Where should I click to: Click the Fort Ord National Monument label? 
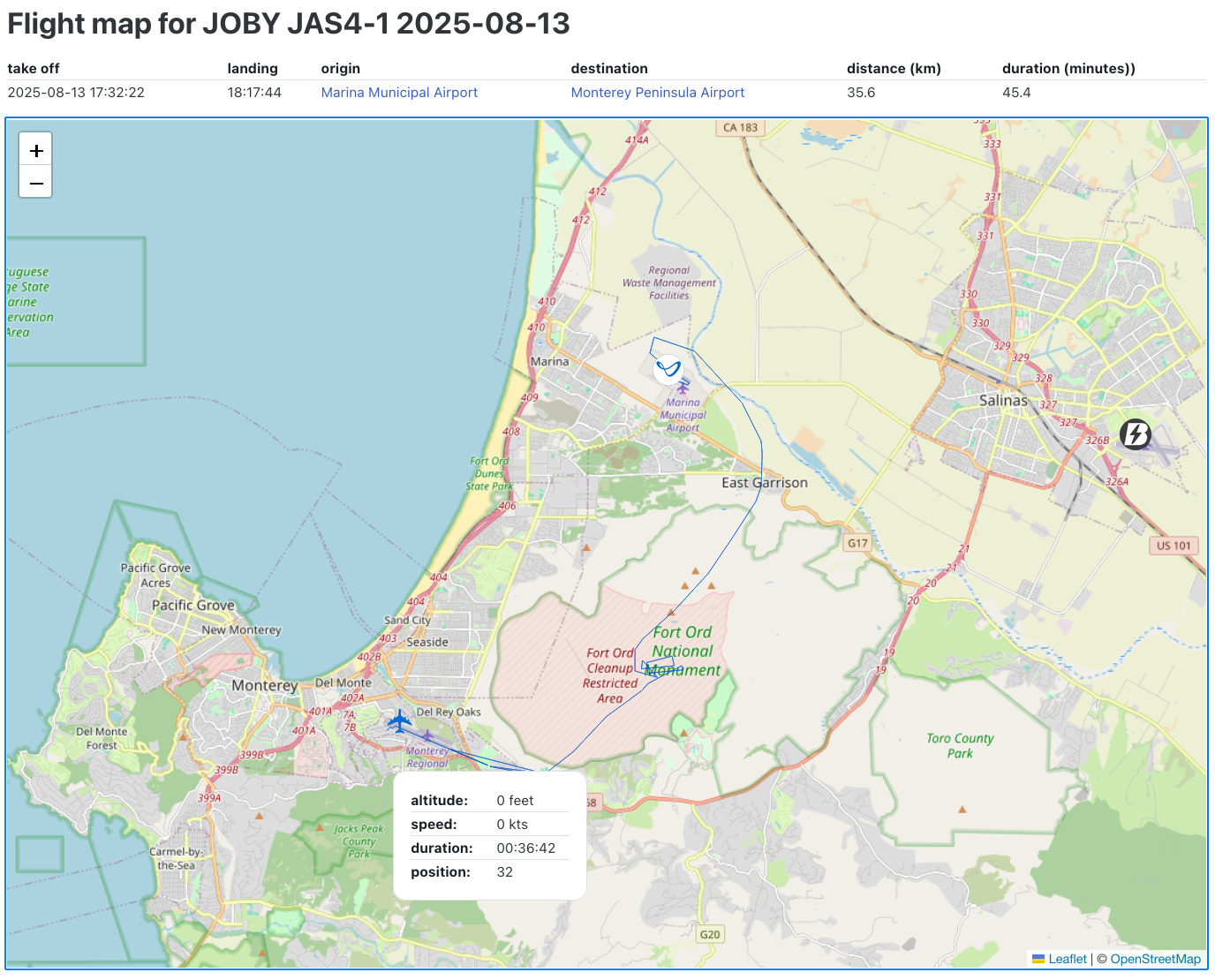coord(683,652)
